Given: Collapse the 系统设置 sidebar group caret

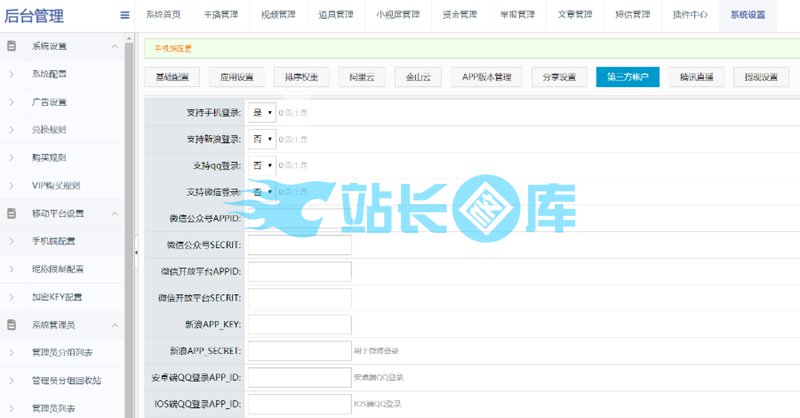Looking at the screenshot, I should click(x=115, y=46).
